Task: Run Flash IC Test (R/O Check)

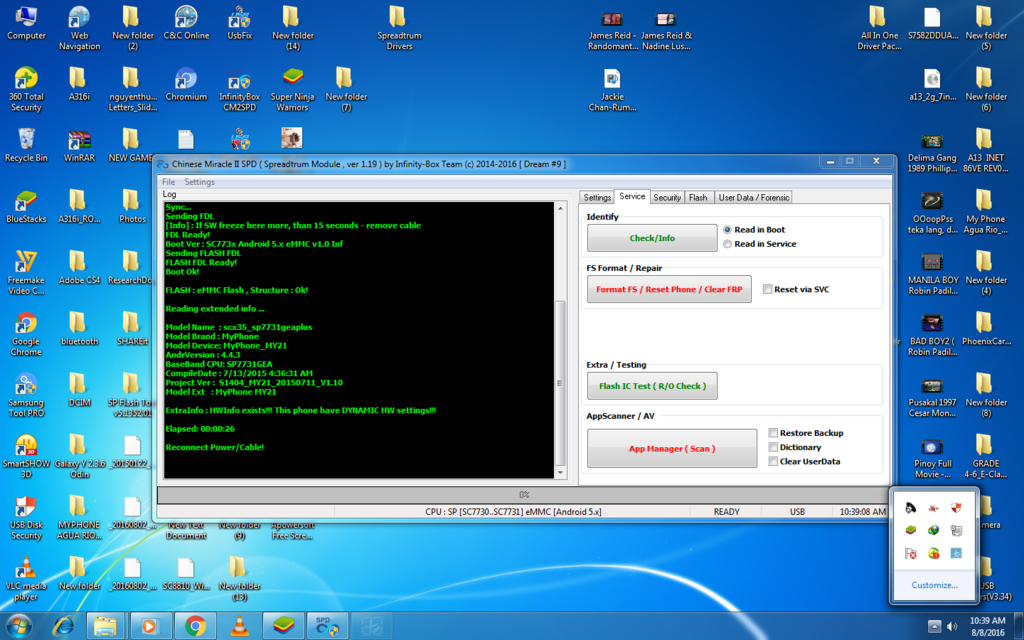Action: pyautogui.click(x=652, y=386)
